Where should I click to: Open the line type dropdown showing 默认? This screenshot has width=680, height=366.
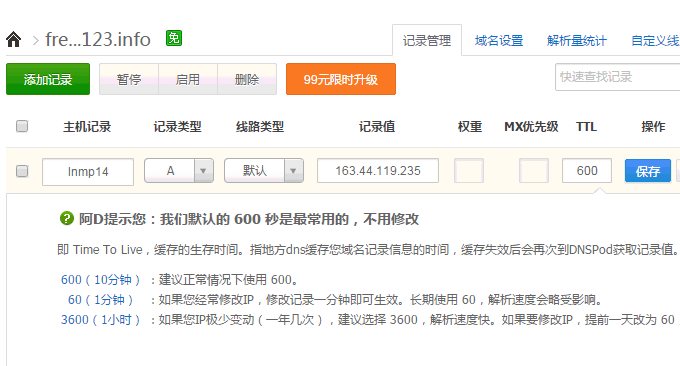pyautogui.click(x=264, y=170)
